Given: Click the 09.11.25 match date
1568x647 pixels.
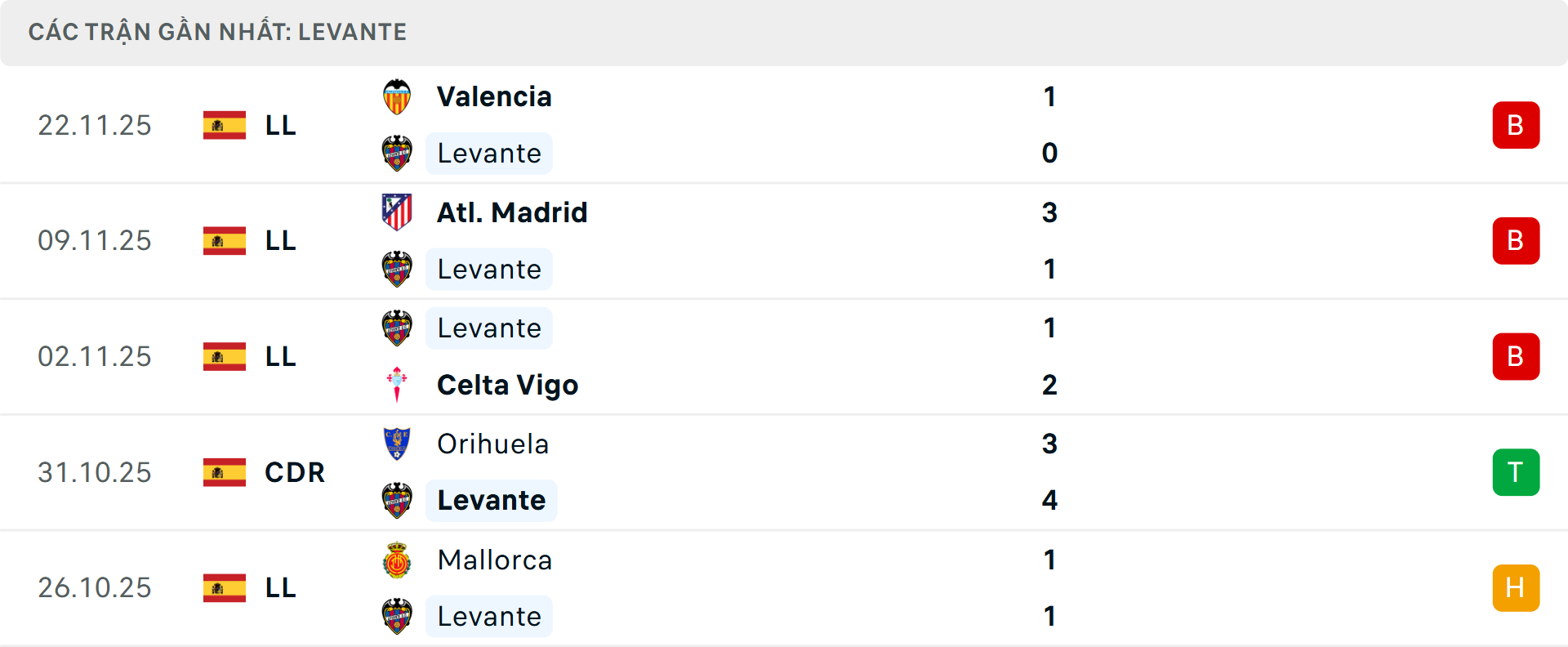Looking at the screenshot, I should (95, 241).
